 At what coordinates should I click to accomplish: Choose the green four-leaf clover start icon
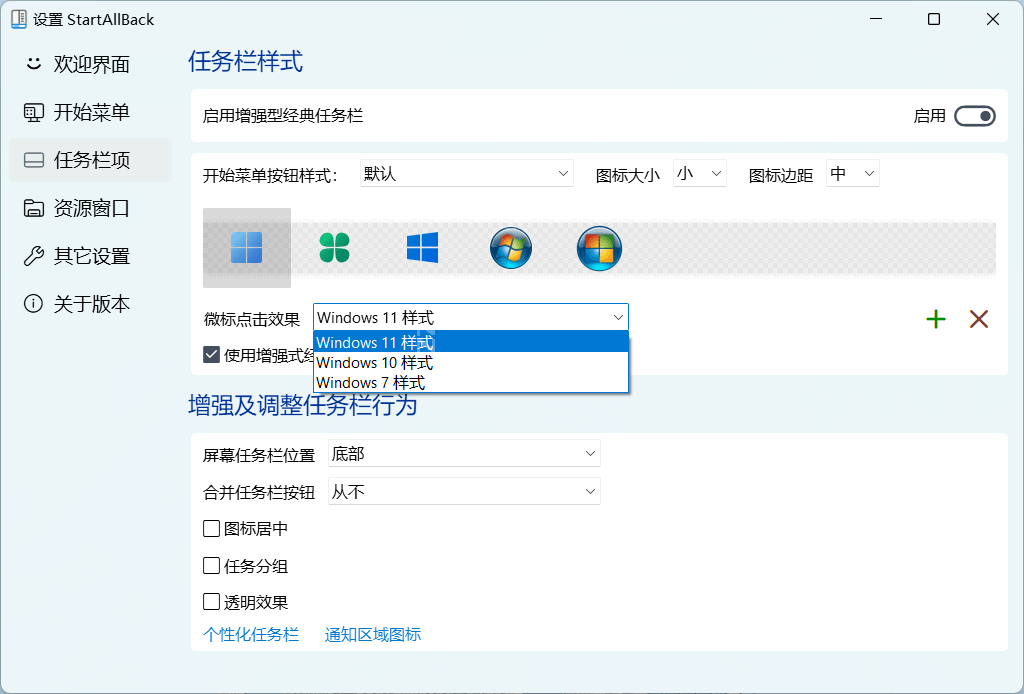(334, 248)
